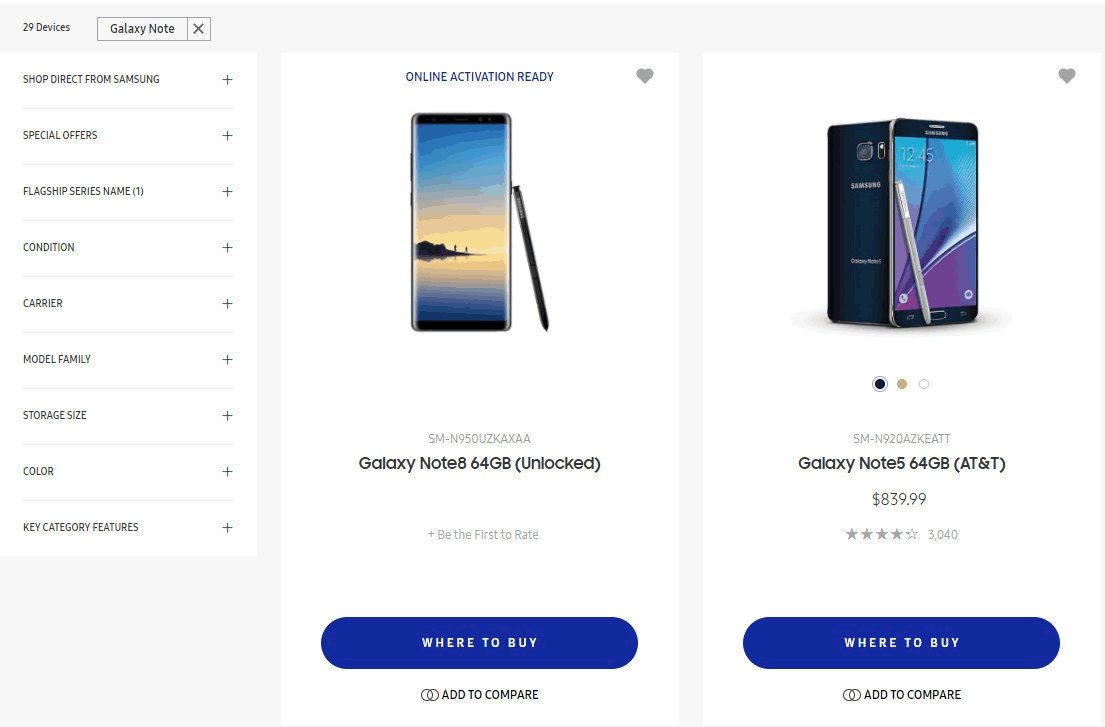The height and width of the screenshot is (727, 1105).
Task: Select the white carousel dot for Note5
Action: (x=924, y=383)
